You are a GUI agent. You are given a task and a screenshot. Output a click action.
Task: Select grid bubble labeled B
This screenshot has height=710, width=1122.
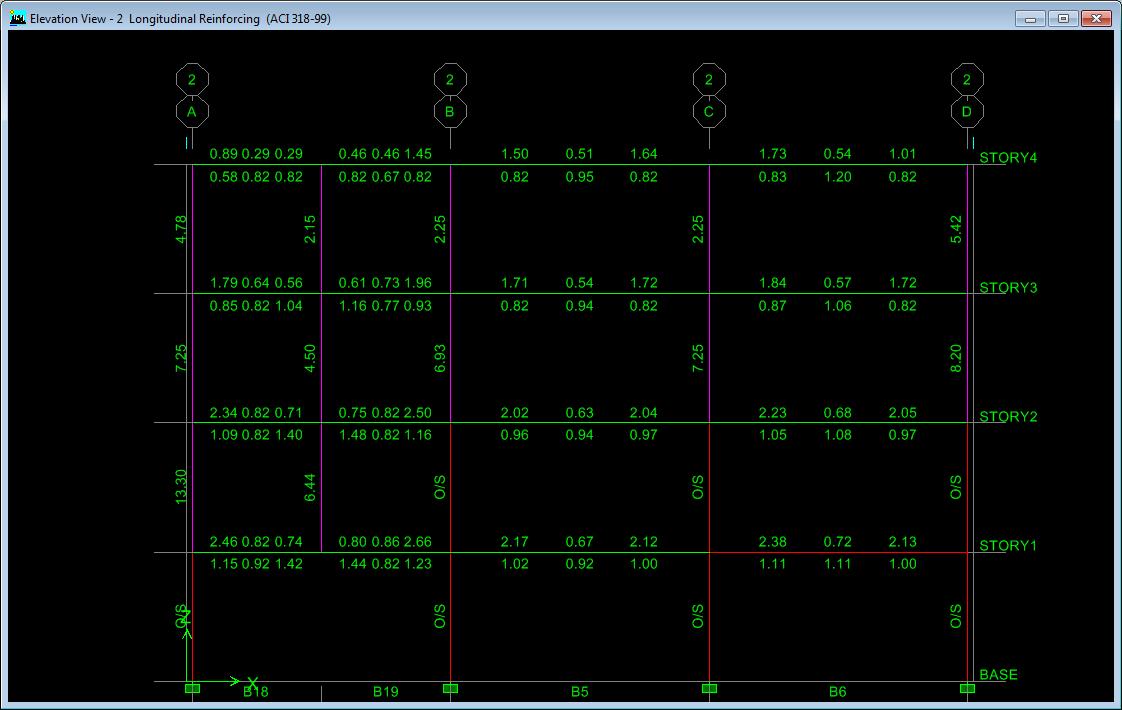coord(450,112)
